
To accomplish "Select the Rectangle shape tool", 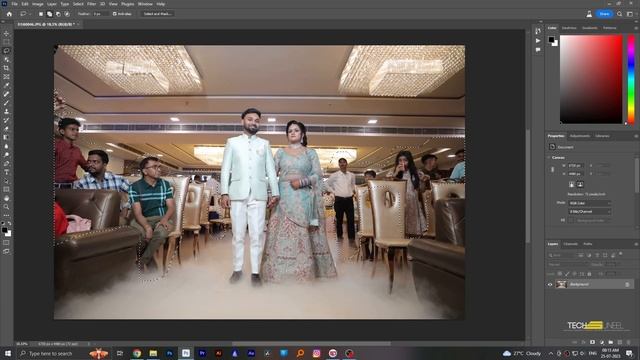I will (x=6, y=189).
